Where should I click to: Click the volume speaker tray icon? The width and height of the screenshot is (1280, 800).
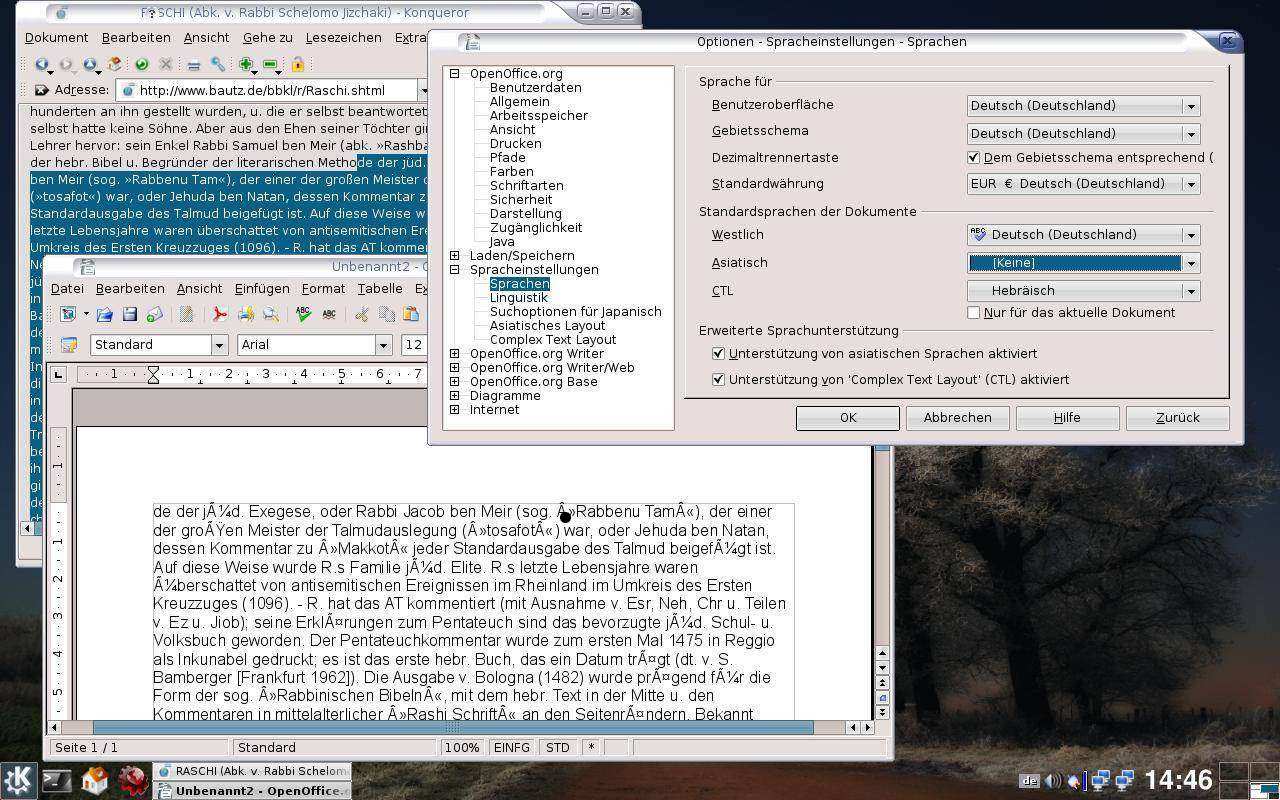click(x=1053, y=780)
